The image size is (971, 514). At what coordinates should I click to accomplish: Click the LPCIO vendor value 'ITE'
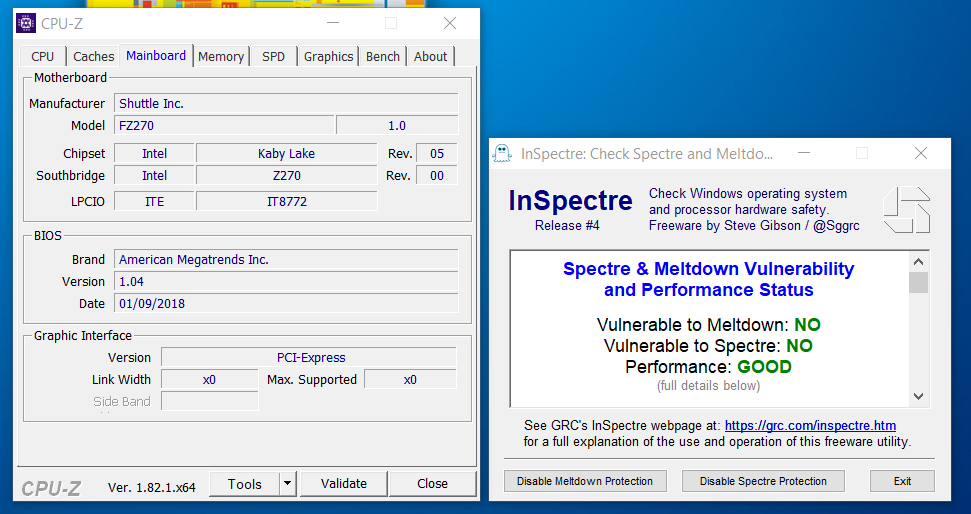point(154,201)
